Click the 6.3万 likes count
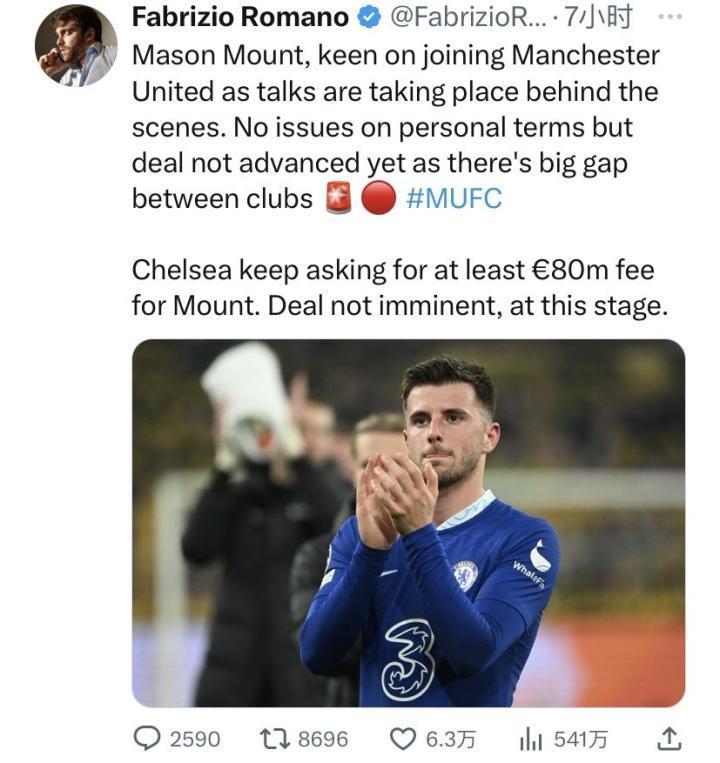 point(451,739)
